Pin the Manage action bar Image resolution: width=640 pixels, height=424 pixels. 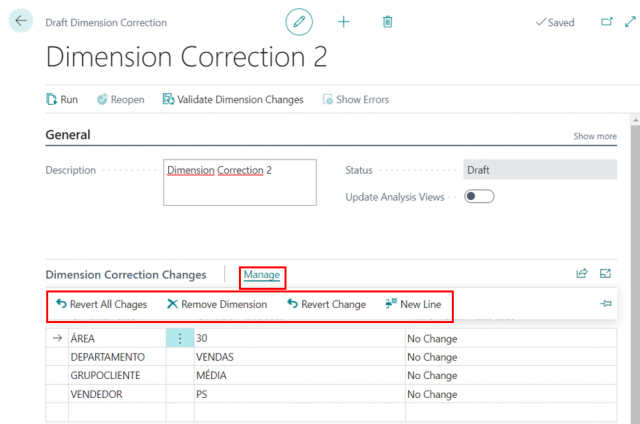tap(606, 304)
